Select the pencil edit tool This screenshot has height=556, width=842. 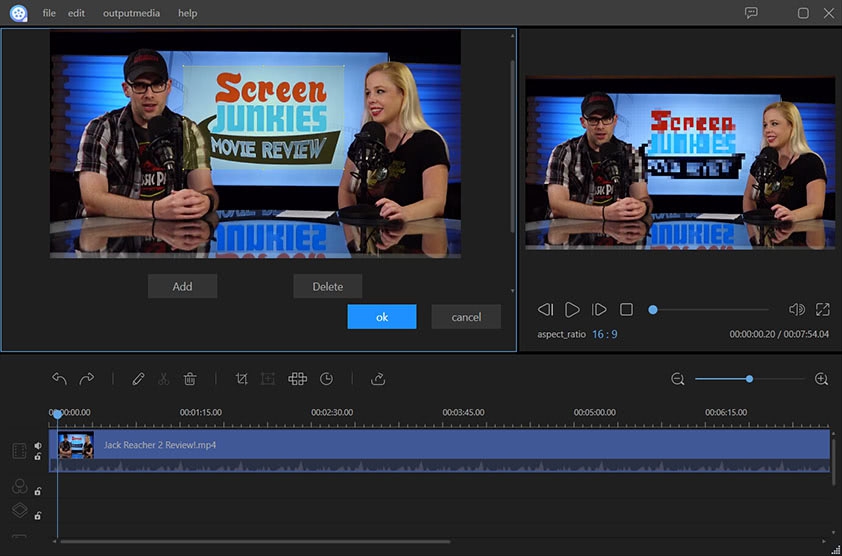pyautogui.click(x=138, y=379)
